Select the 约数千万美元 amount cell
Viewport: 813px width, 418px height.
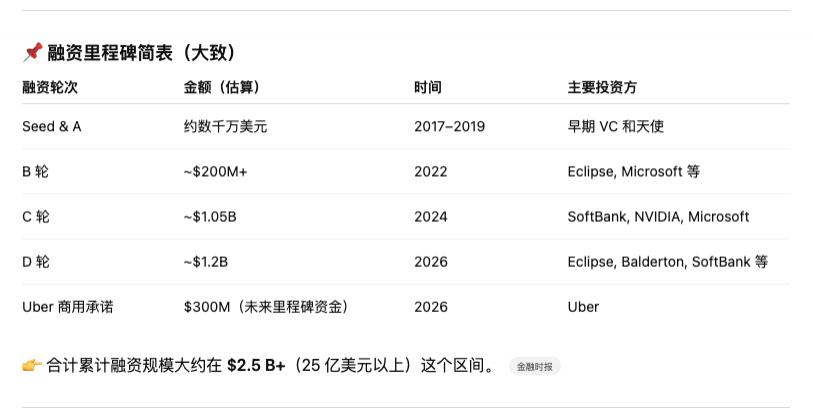[x=226, y=127]
